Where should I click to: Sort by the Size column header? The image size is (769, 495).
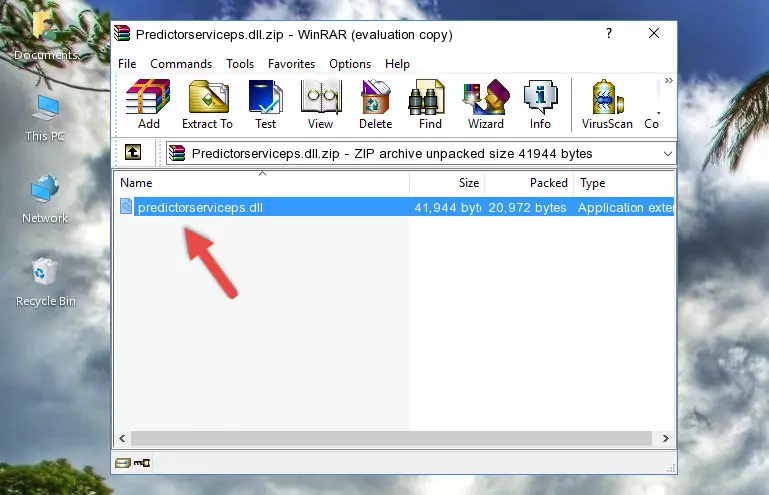[x=447, y=183]
